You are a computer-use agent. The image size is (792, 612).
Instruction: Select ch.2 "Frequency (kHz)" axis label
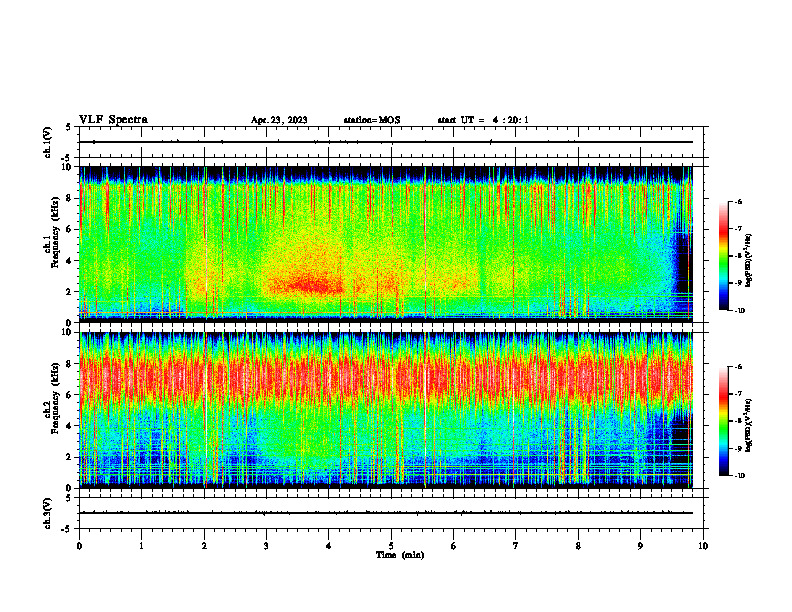click(x=55, y=398)
